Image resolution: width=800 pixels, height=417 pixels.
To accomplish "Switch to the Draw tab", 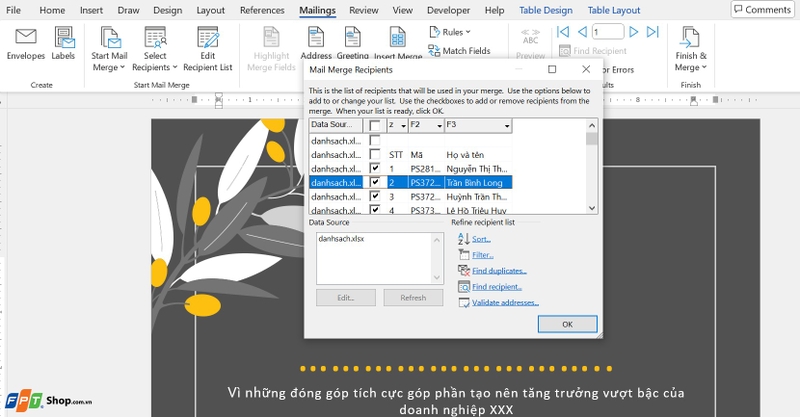I will (128, 10).
